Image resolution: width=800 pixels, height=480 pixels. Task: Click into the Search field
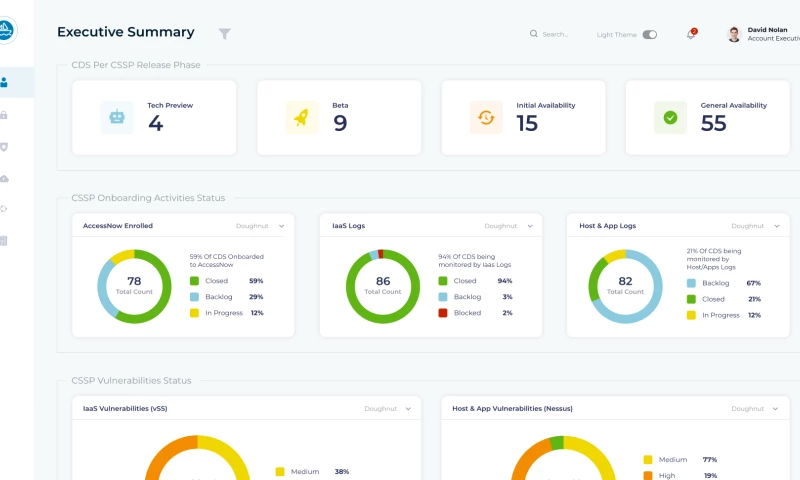tap(555, 35)
